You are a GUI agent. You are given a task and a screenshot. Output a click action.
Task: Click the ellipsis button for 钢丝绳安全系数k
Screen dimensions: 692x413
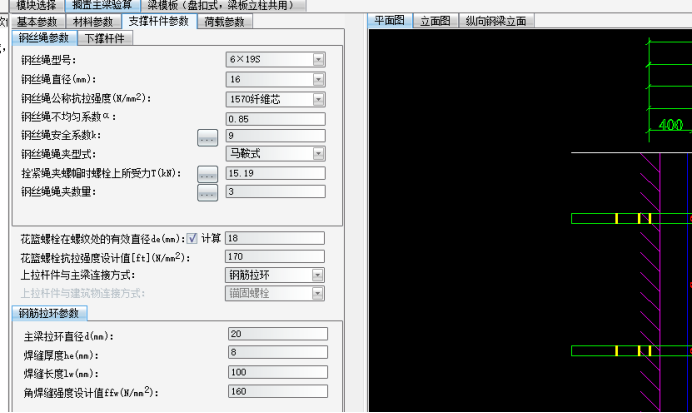(207, 138)
